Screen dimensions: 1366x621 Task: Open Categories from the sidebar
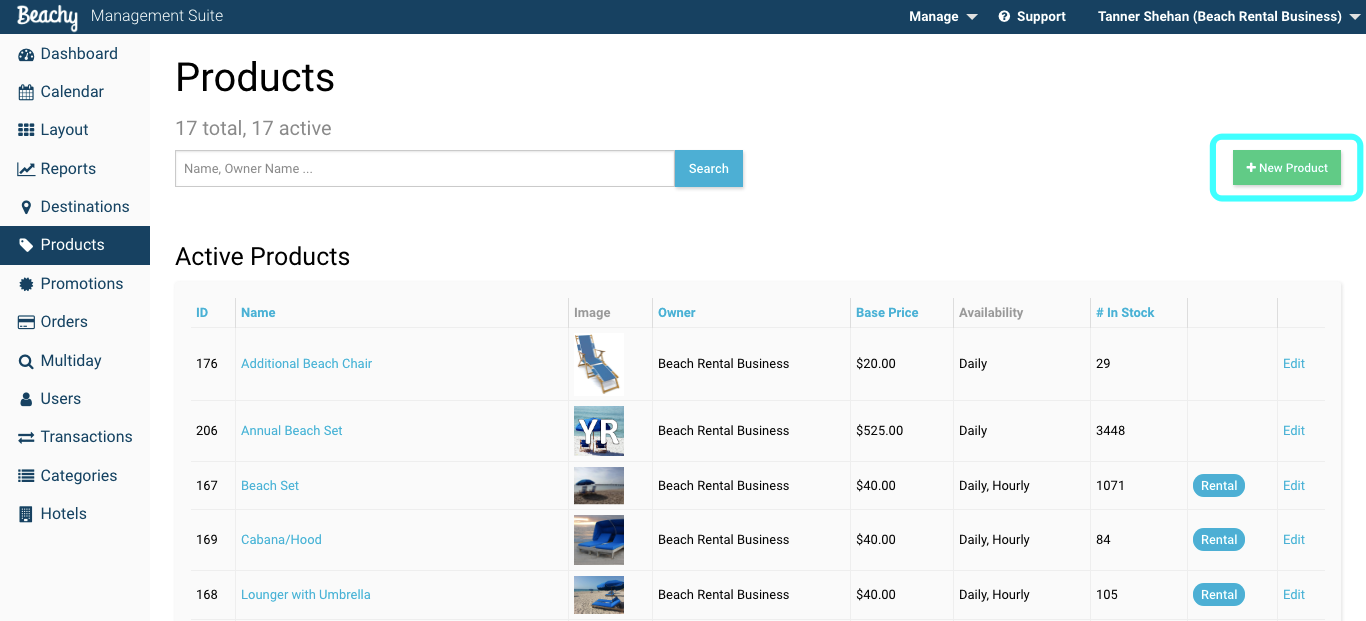point(75,476)
